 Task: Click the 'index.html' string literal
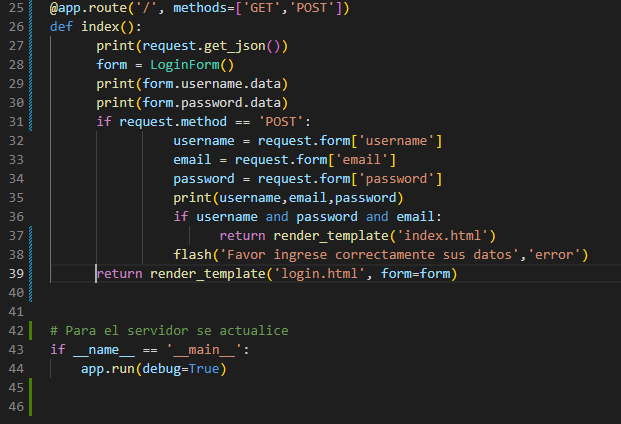click(442, 236)
